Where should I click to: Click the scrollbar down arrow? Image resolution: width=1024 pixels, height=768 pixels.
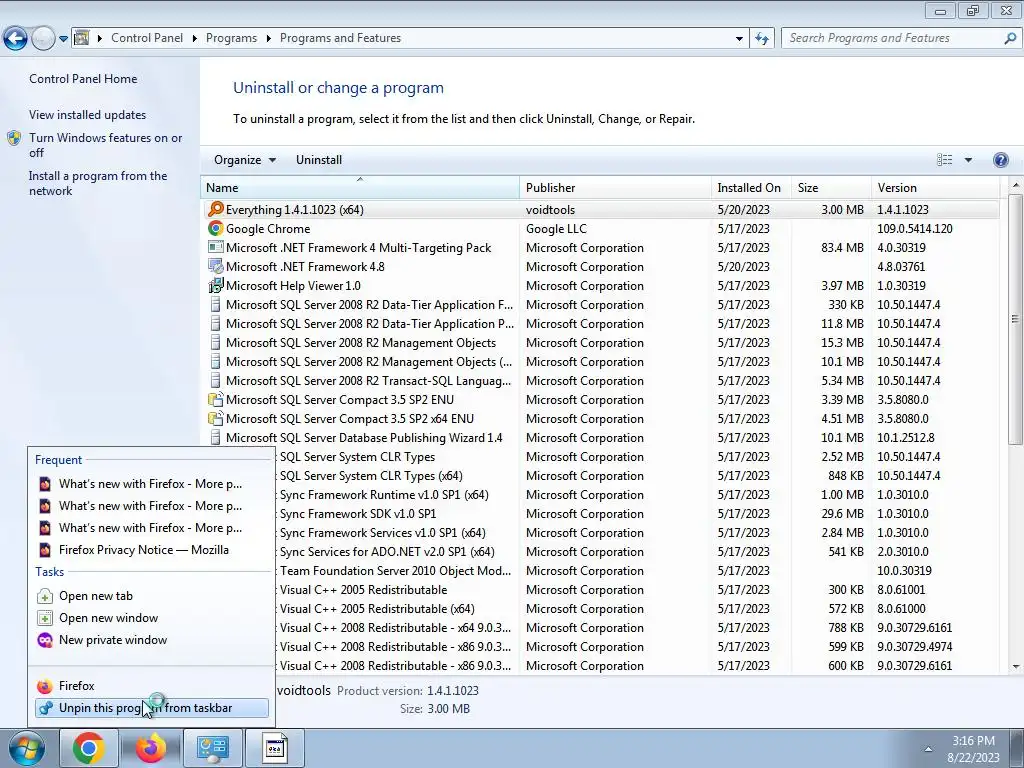point(1016,667)
